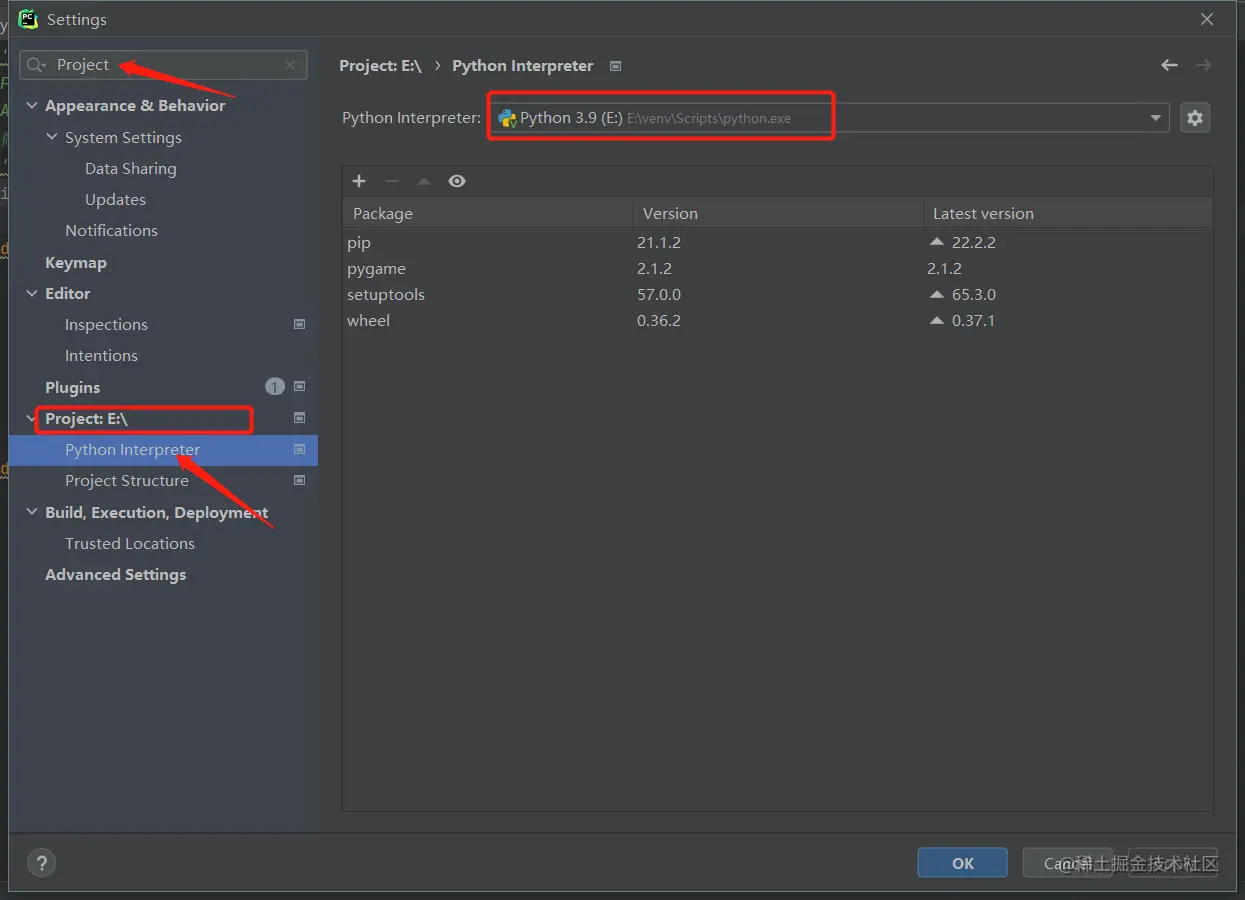The height and width of the screenshot is (900, 1245).
Task: Click wheel installed version 0.36.2
Action: 658,320
